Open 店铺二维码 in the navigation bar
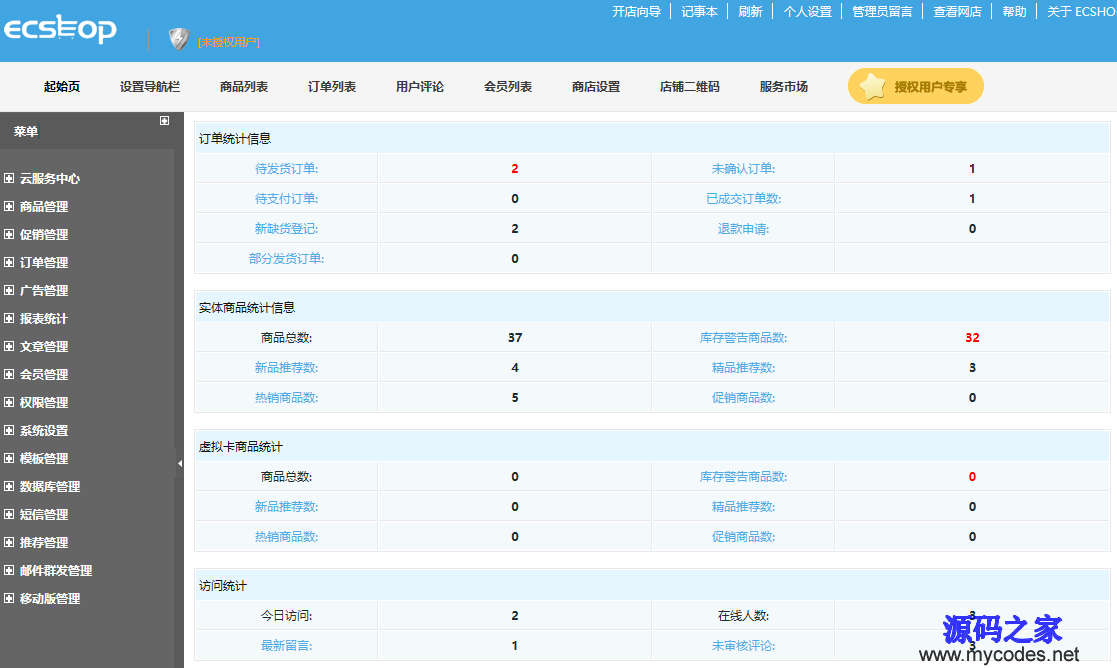1117x668 pixels. [690, 86]
